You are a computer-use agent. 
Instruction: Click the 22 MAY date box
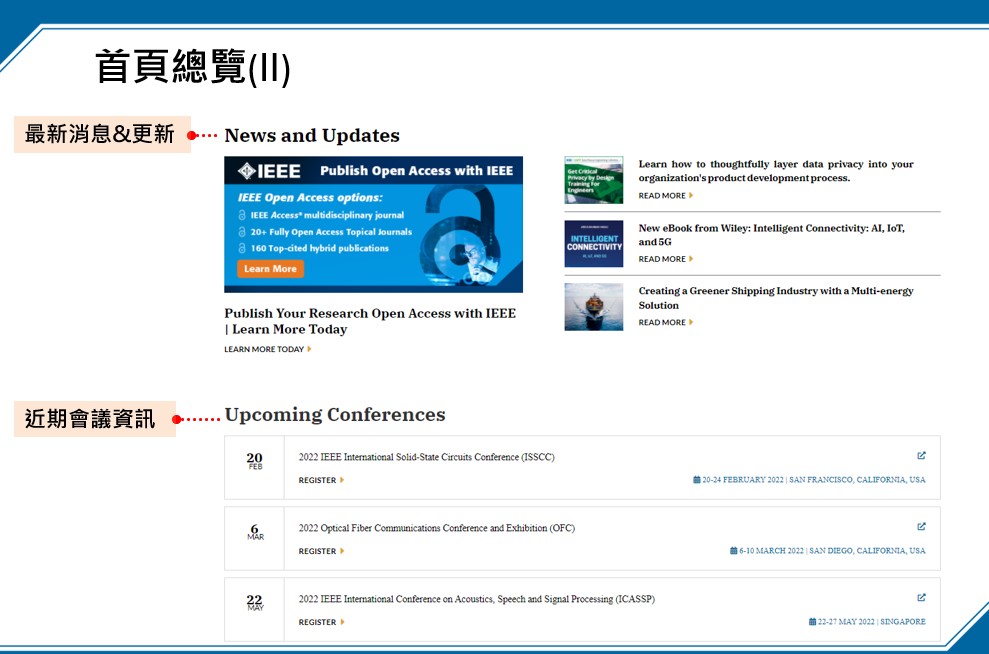pyautogui.click(x=255, y=609)
